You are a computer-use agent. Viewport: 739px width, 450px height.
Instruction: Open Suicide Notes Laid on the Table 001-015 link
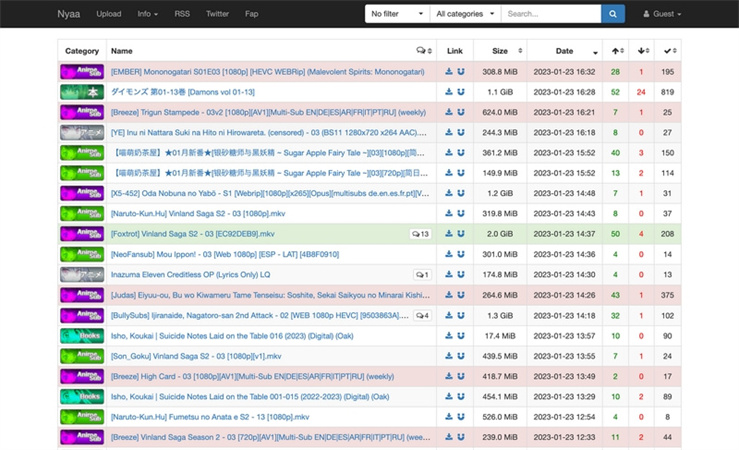250,396
